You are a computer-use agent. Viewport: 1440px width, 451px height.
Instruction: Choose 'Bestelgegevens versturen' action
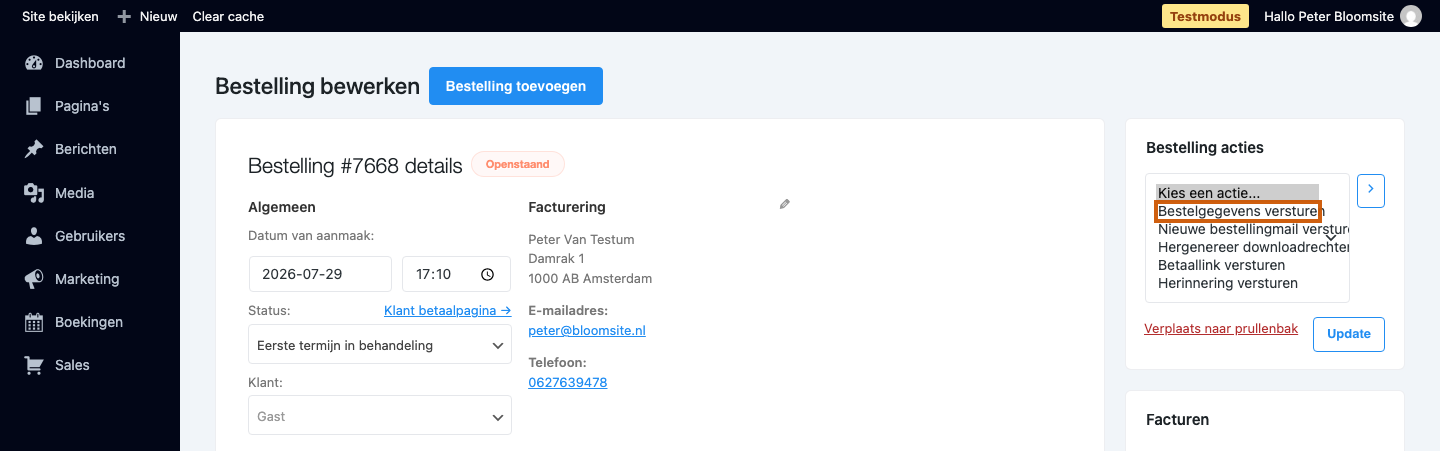1239,211
